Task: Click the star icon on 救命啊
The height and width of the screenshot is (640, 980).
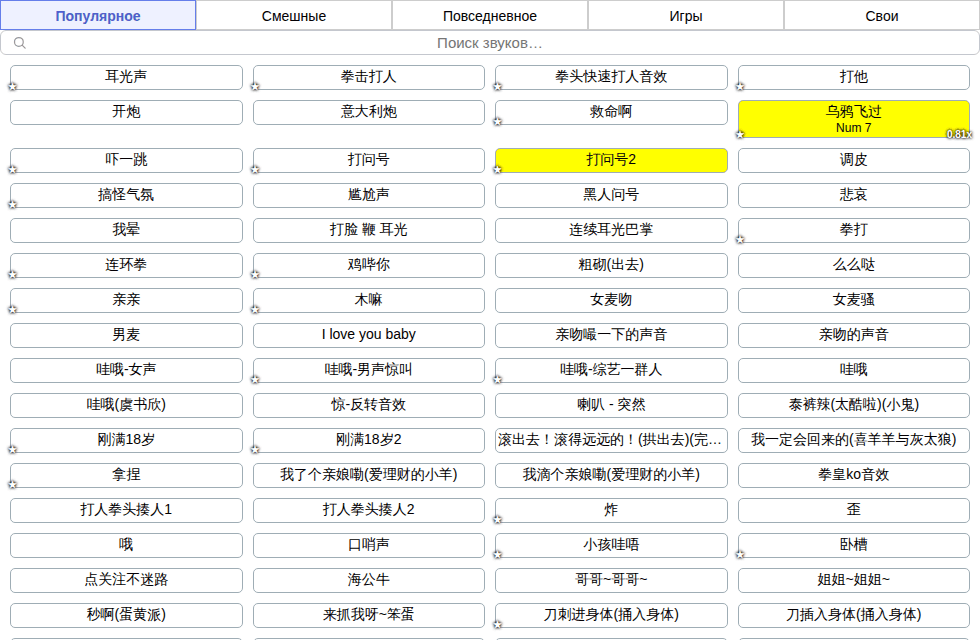Action: [498, 121]
